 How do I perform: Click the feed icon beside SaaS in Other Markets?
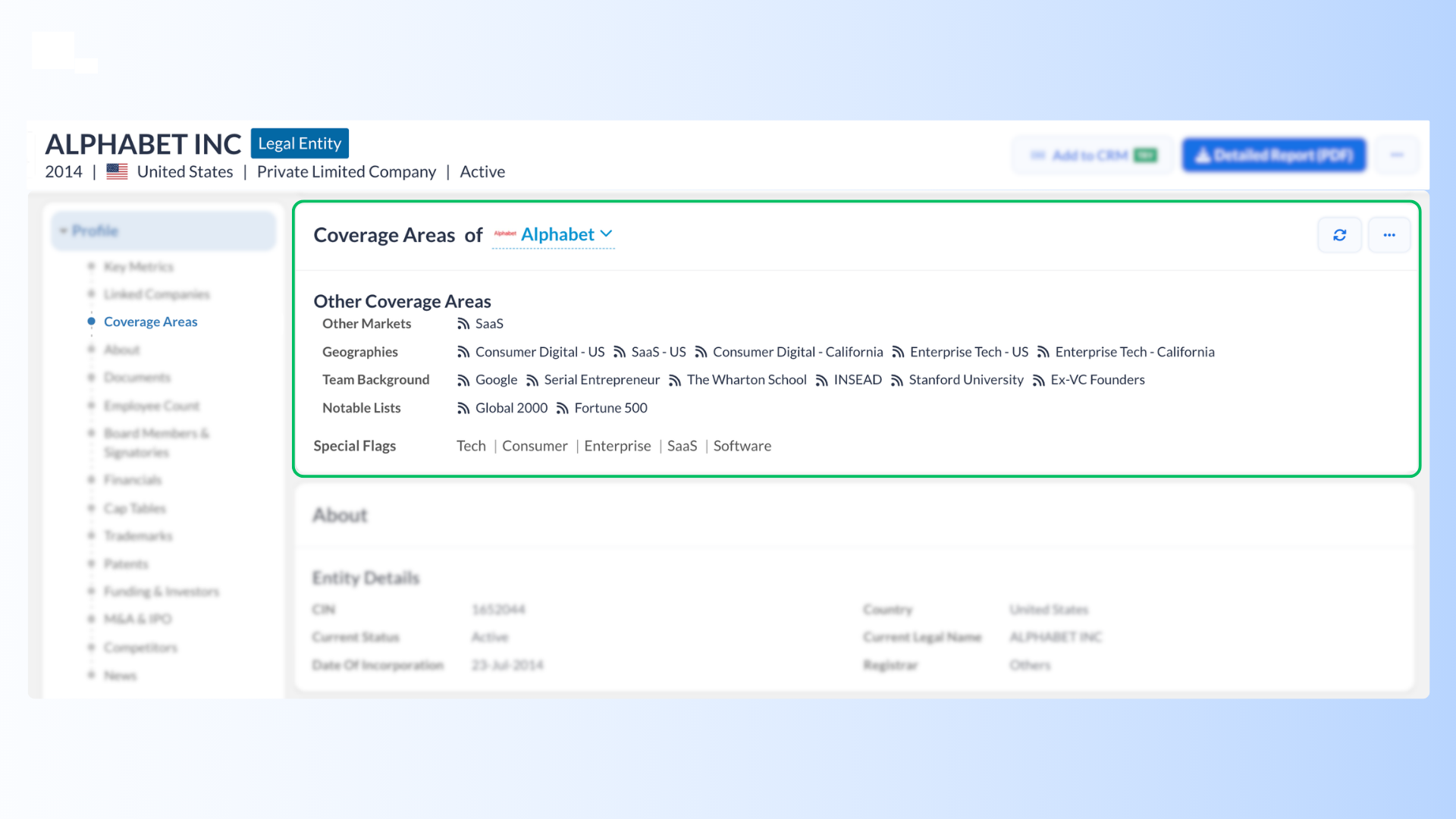[x=463, y=324]
